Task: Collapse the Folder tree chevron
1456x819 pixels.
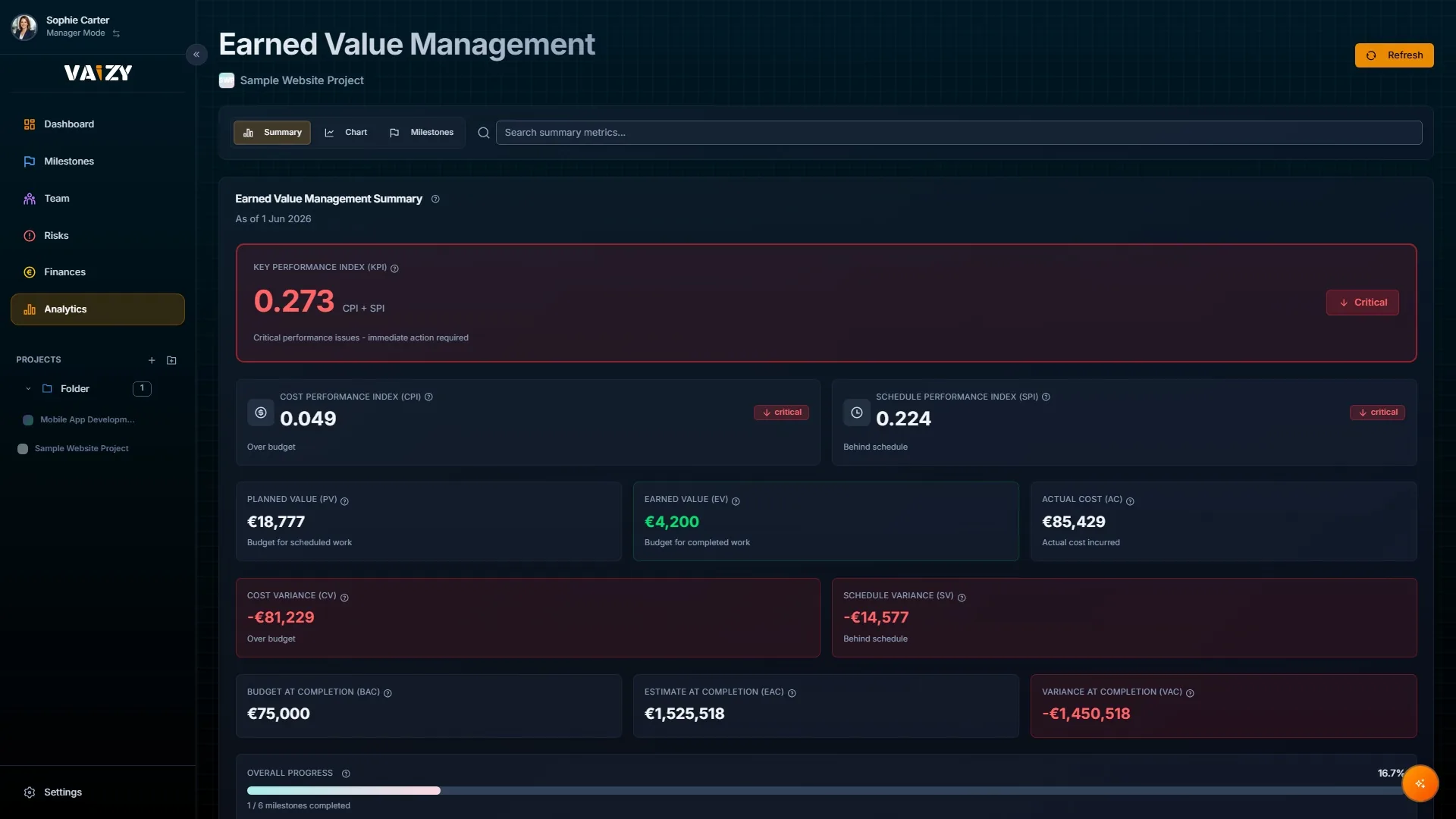Action: click(28, 389)
